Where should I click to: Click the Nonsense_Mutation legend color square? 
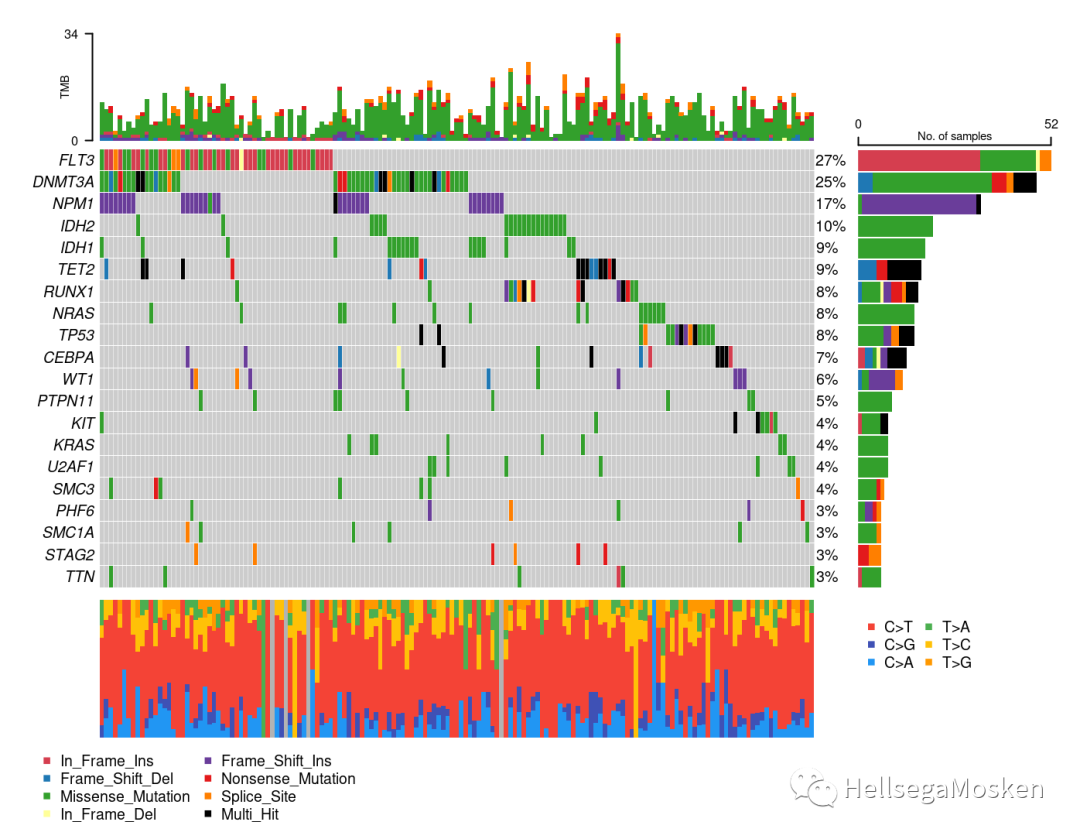tap(208, 778)
